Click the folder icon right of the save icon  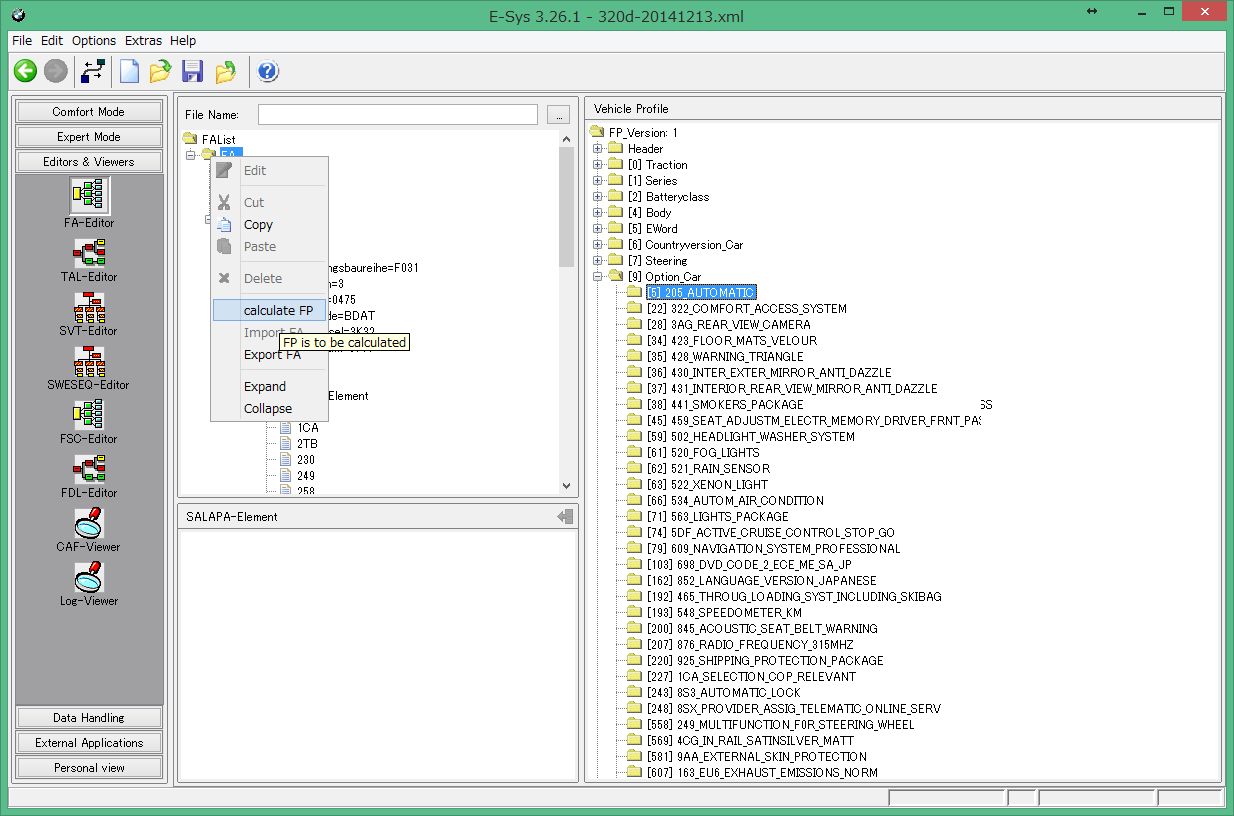[x=226, y=71]
